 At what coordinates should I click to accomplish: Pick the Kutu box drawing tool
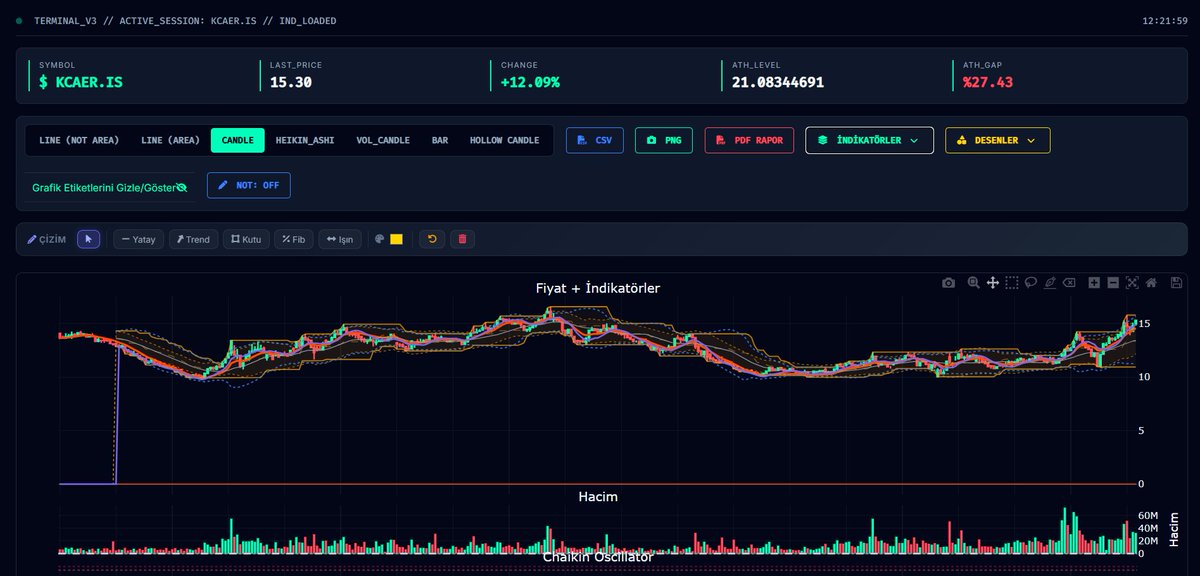246,239
